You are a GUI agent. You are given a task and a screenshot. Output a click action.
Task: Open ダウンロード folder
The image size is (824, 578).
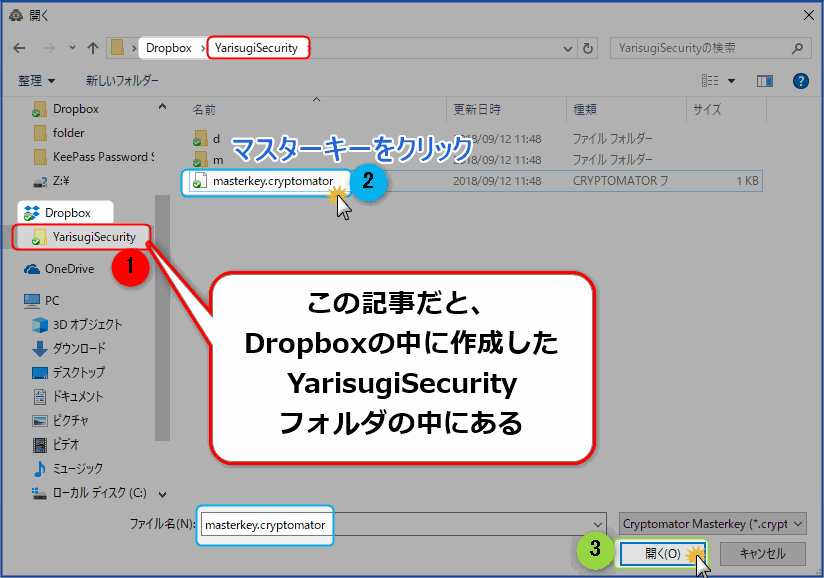tap(79, 348)
